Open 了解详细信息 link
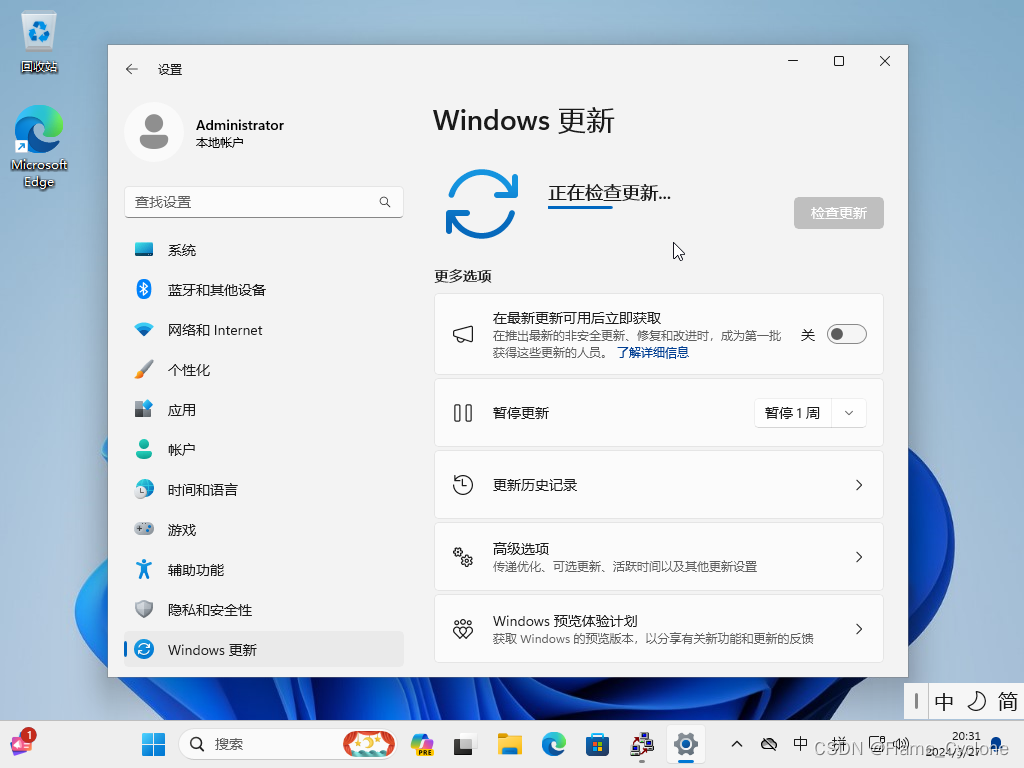Screen dimensions: 1024x768 (652, 353)
